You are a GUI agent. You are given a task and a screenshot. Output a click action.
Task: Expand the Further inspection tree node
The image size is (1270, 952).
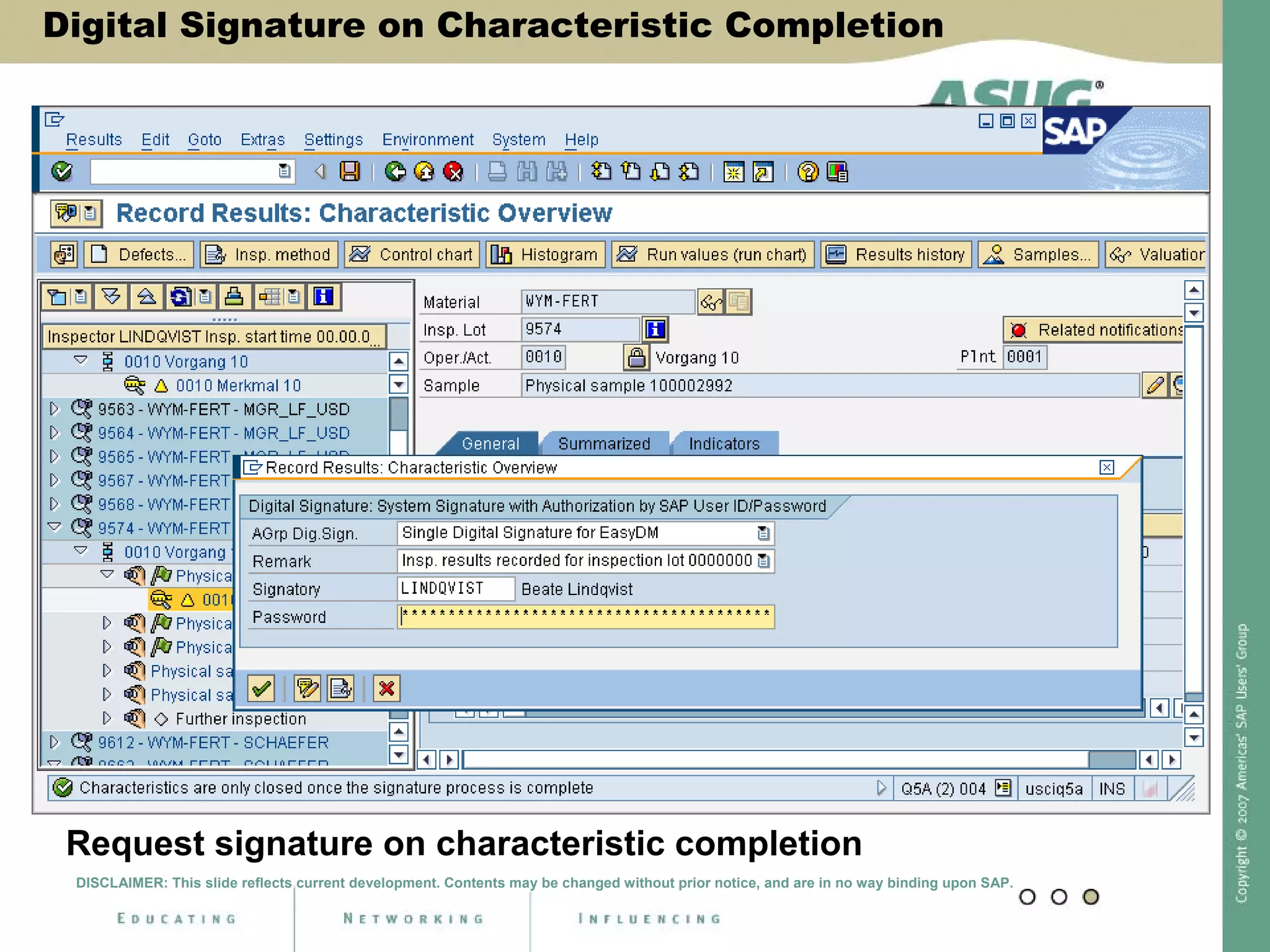107,718
